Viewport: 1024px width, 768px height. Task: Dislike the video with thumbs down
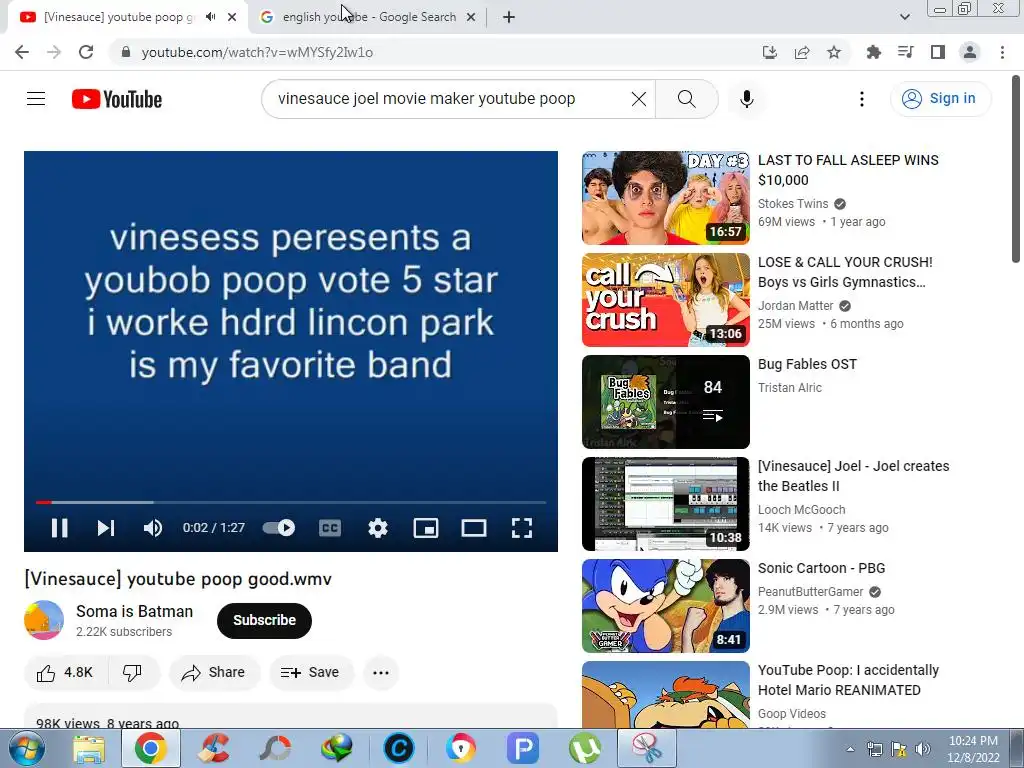point(133,673)
